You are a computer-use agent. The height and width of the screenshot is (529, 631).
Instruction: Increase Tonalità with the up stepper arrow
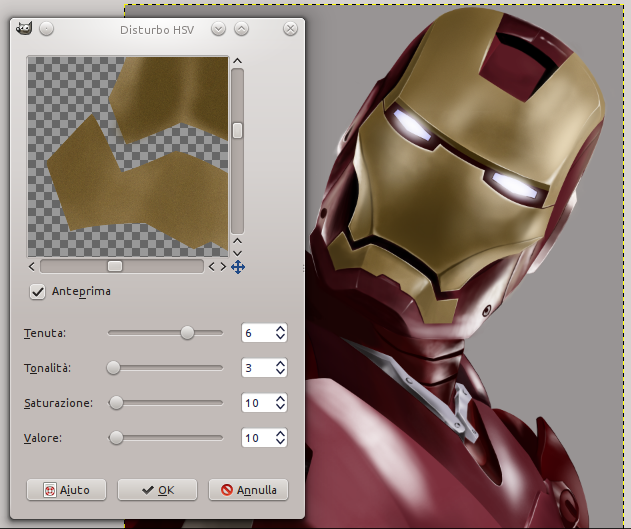pos(280,364)
